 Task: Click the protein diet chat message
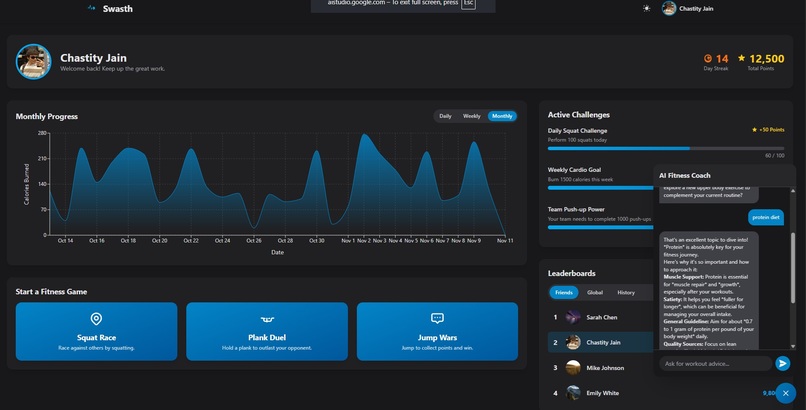765,217
